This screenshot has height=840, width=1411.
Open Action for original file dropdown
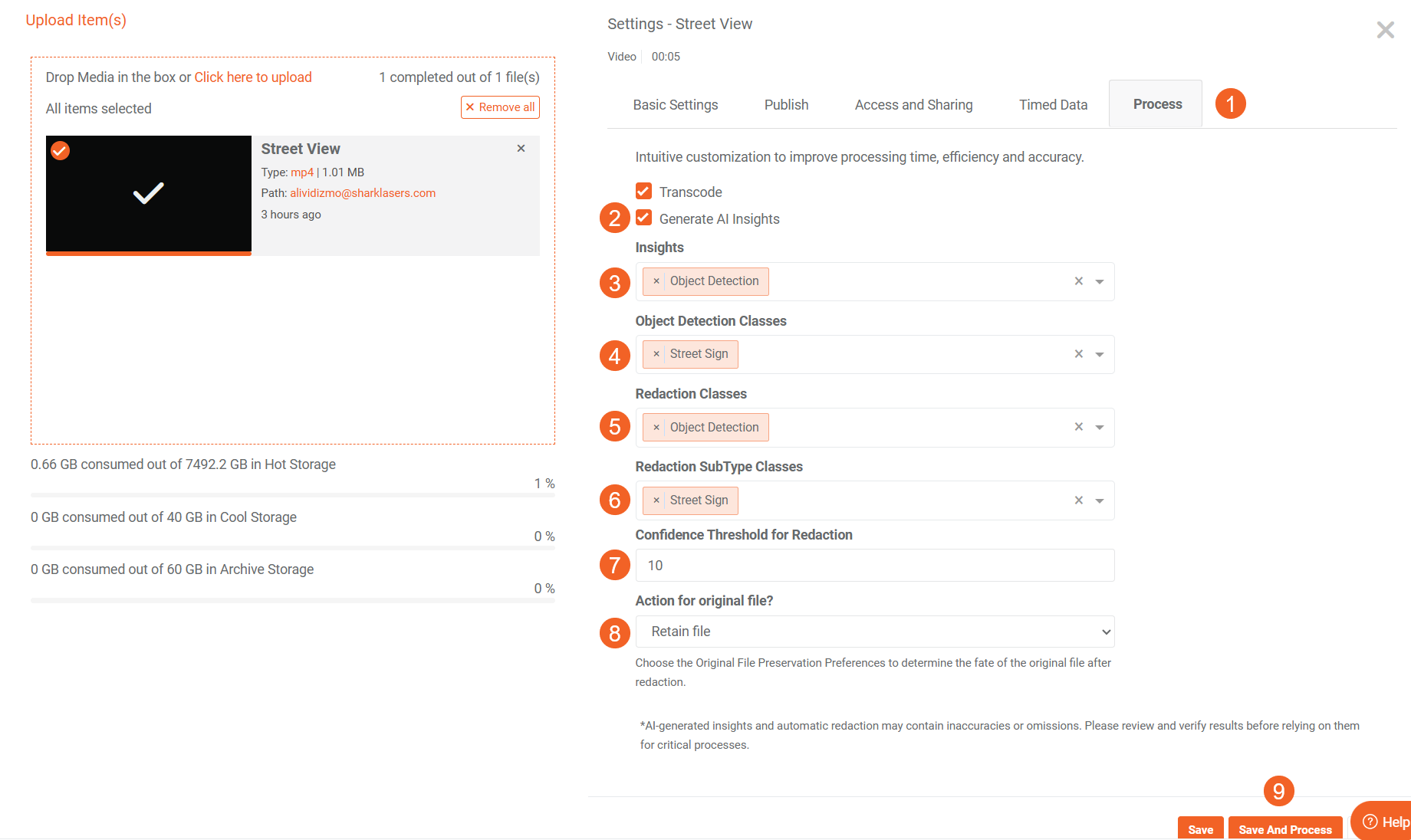(x=874, y=632)
